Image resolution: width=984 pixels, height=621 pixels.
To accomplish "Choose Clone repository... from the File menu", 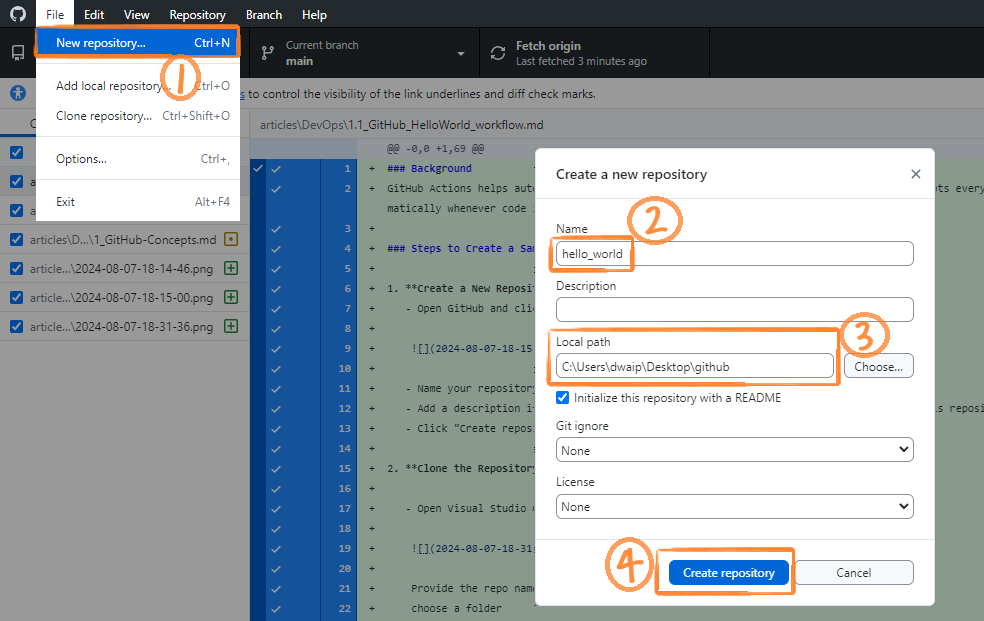I will point(137,115).
